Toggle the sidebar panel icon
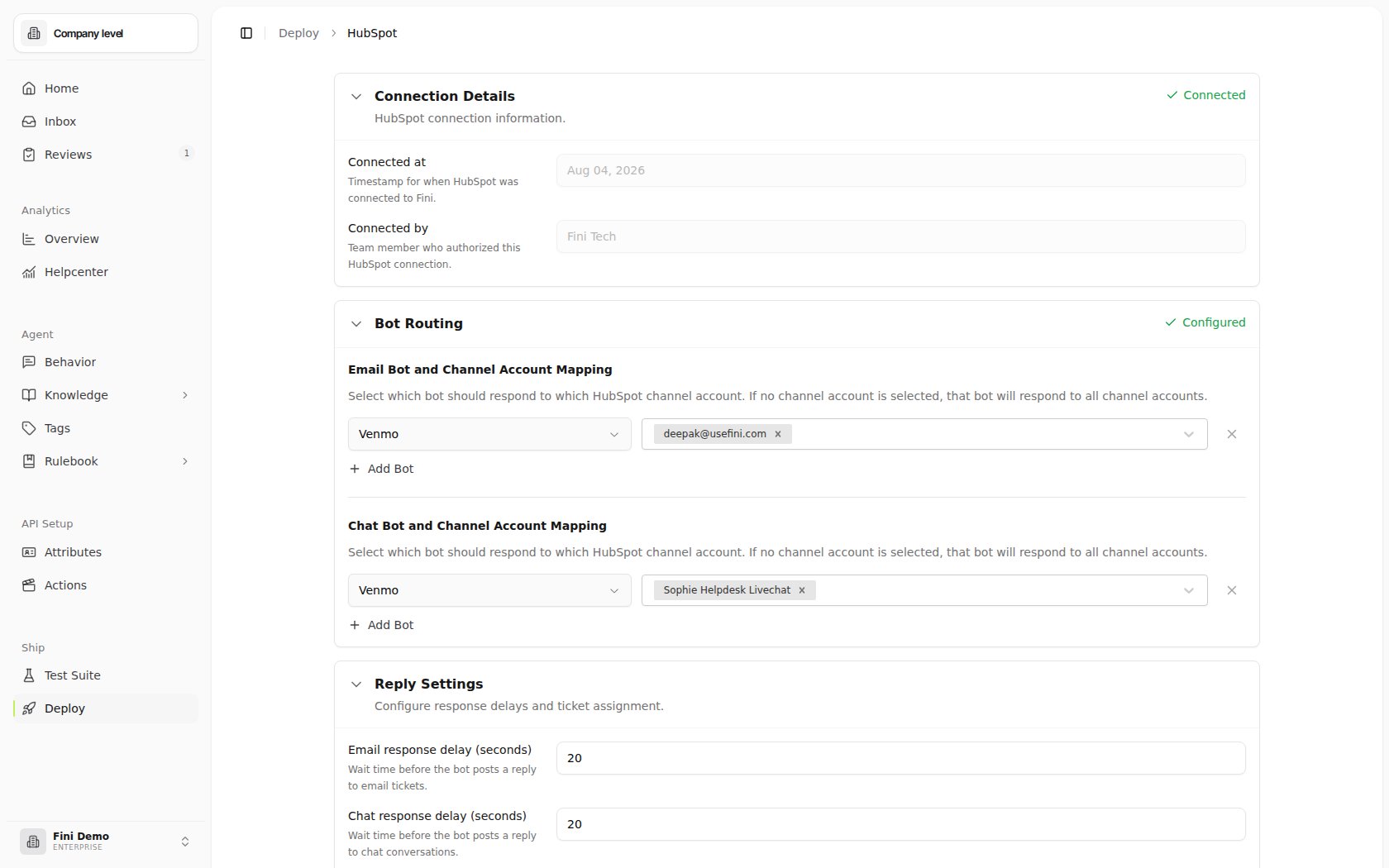The width and height of the screenshot is (1389, 868). click(x=246, y=33)
